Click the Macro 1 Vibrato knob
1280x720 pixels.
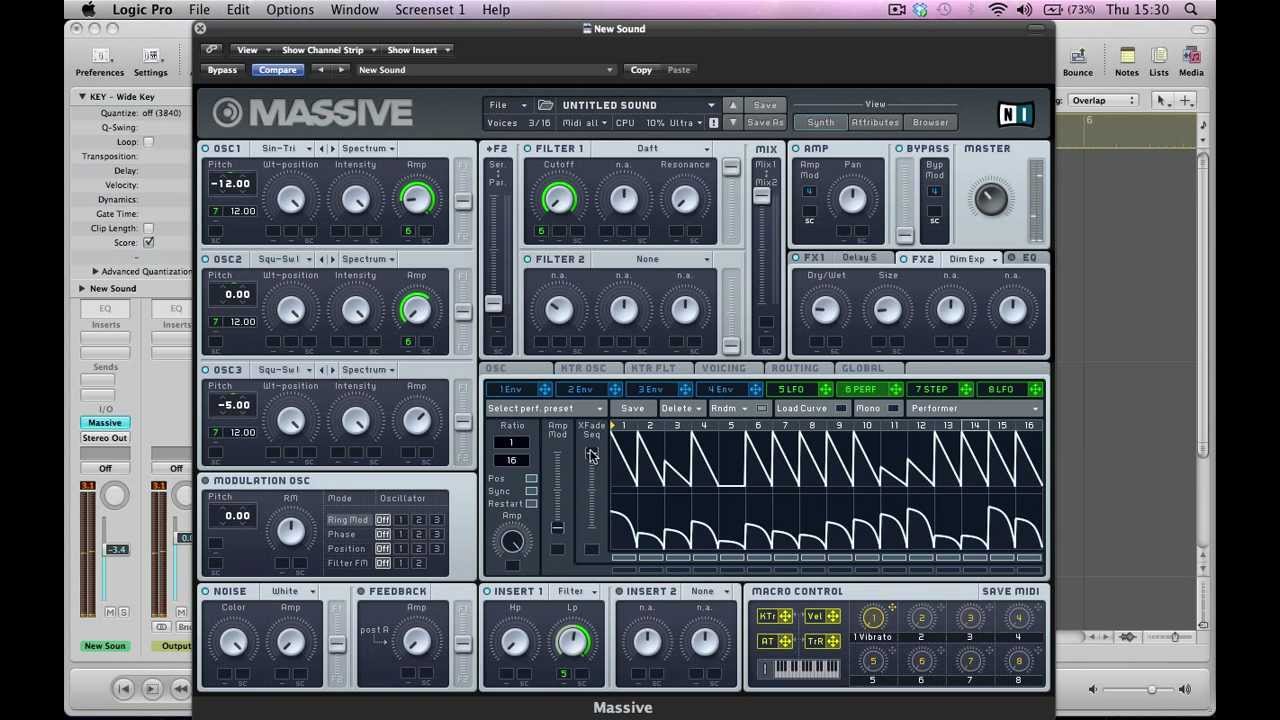[872, 618]
